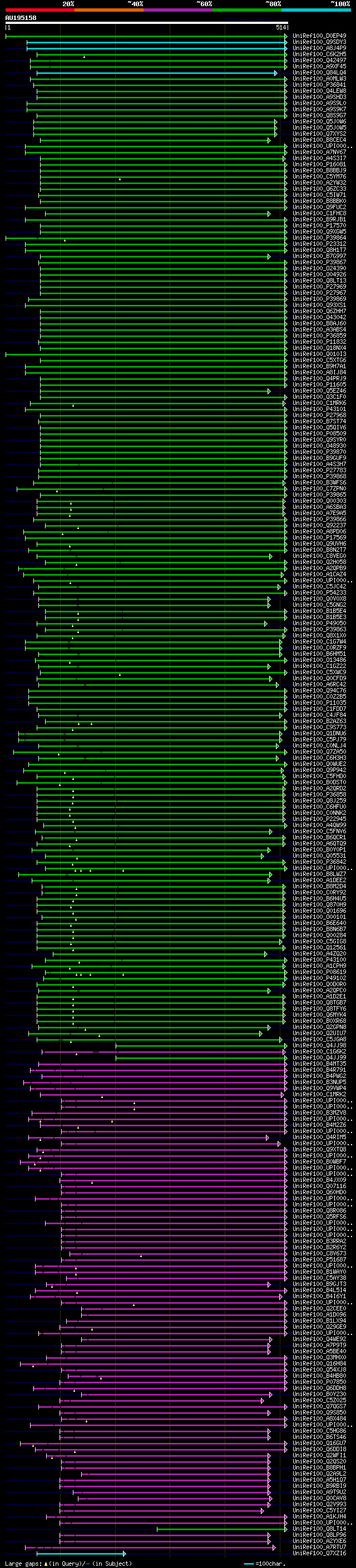Select the UniRef100_Q1DNU6 label
Image resolution: width=356 pixels, height=1568 pixels.
[319, 734]
